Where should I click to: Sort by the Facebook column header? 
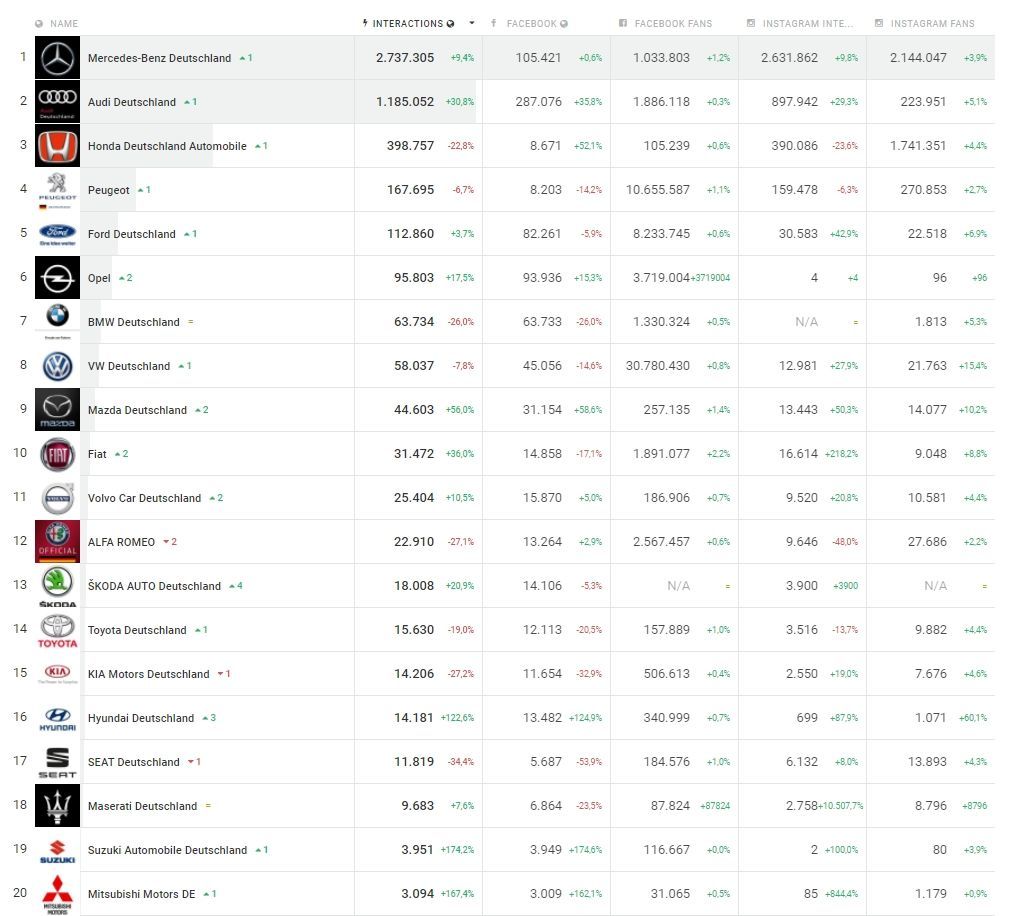point(531,23)
